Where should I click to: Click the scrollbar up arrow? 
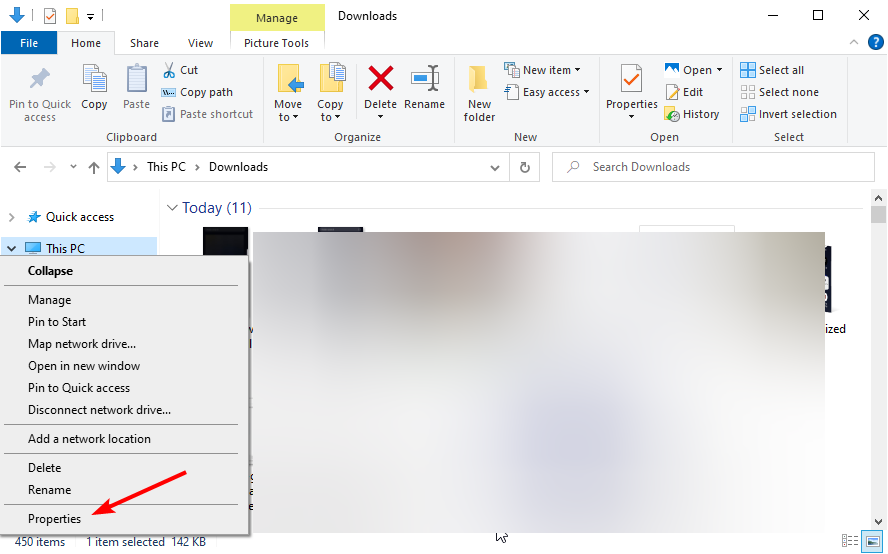coord(878,198)
